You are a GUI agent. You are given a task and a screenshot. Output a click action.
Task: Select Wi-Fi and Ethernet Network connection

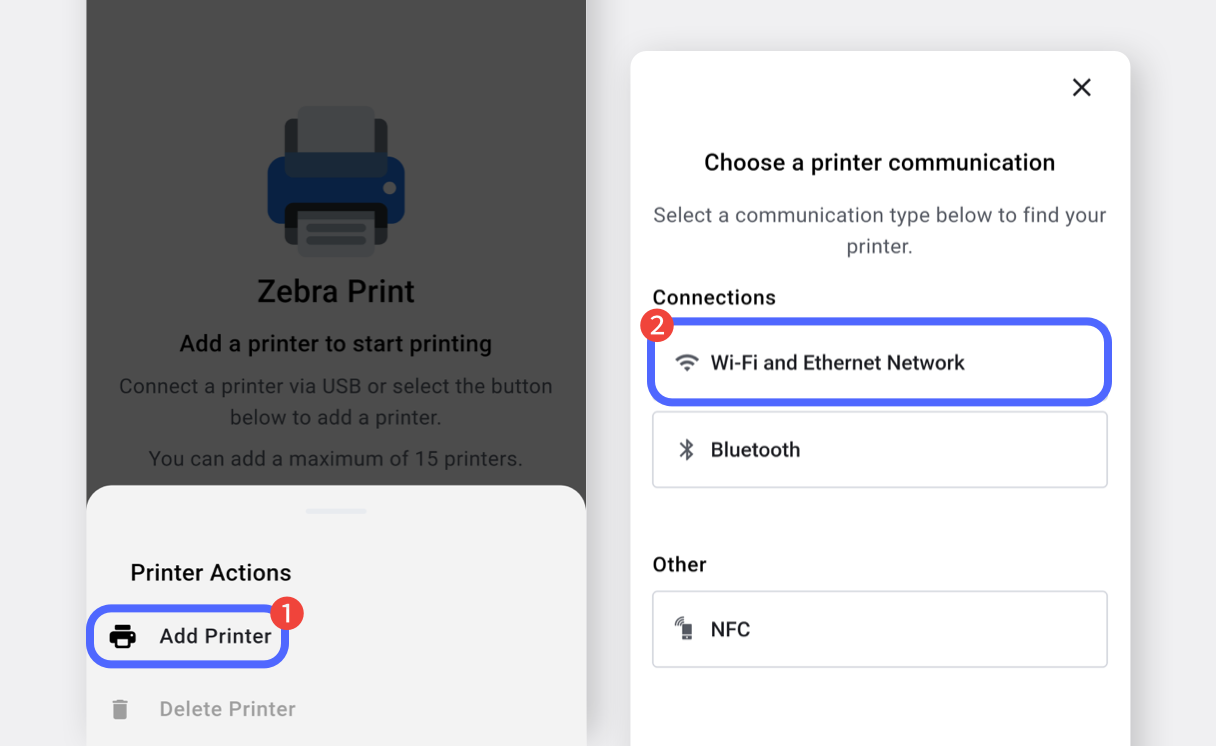coord(879,363)
